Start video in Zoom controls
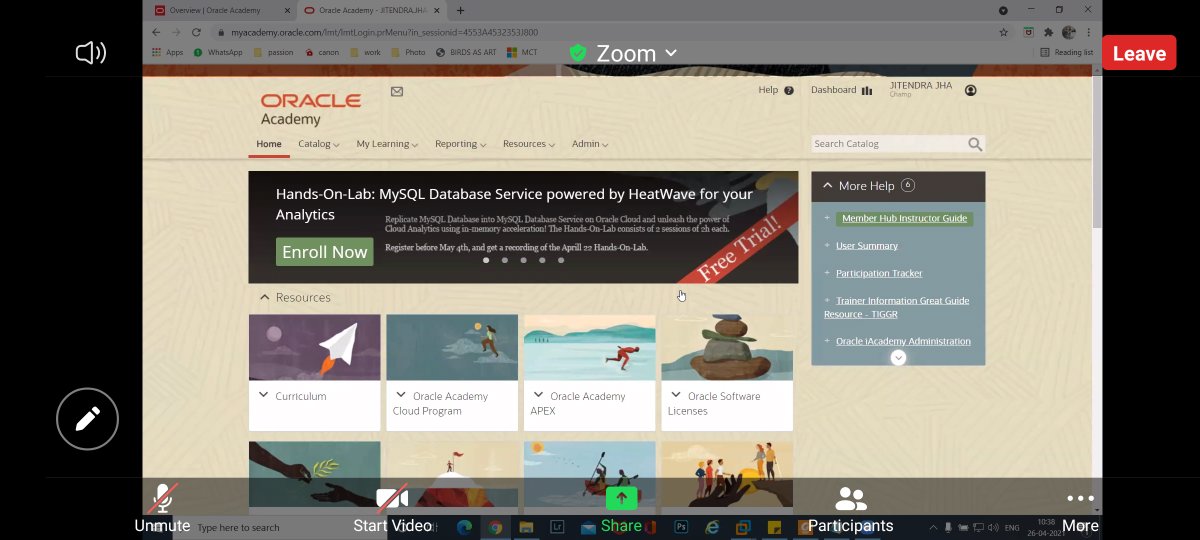 (392, 508)
